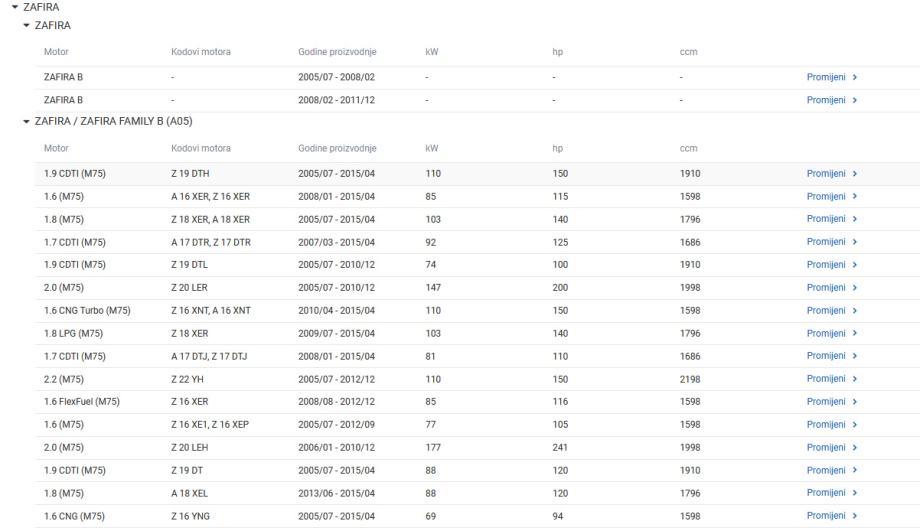Image resolution: width=920 pixels, height=531 pixels.
Task: Click production years '2009/07 - 2015/04'
Action: pos(336,333)
